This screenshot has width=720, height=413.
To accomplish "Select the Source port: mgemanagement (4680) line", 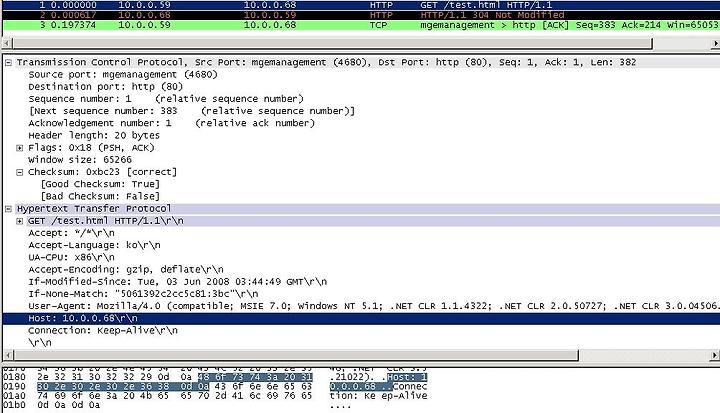I will [x=123, y=74].
